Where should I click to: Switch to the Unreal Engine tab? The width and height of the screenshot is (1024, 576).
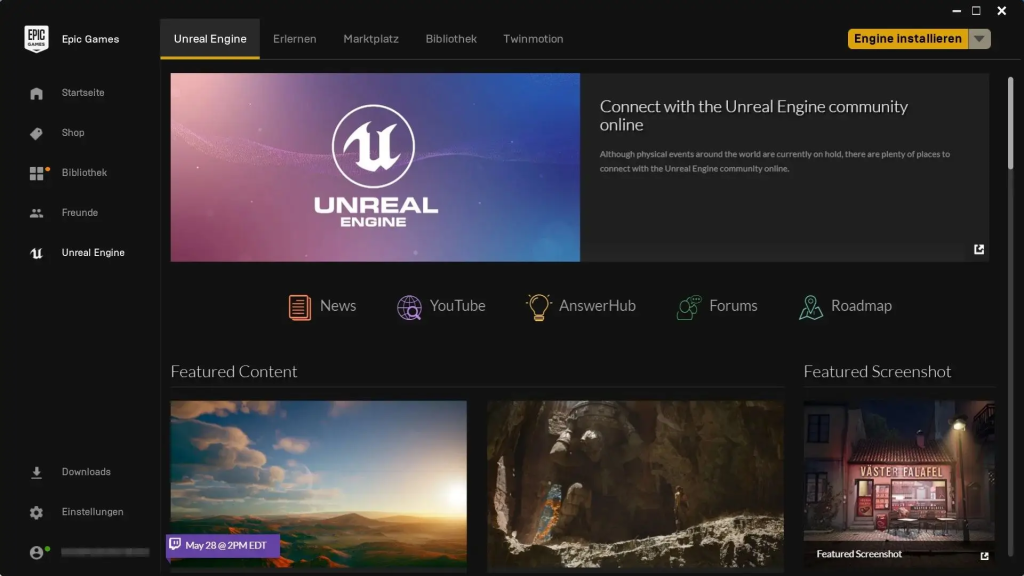coord(210,39)
